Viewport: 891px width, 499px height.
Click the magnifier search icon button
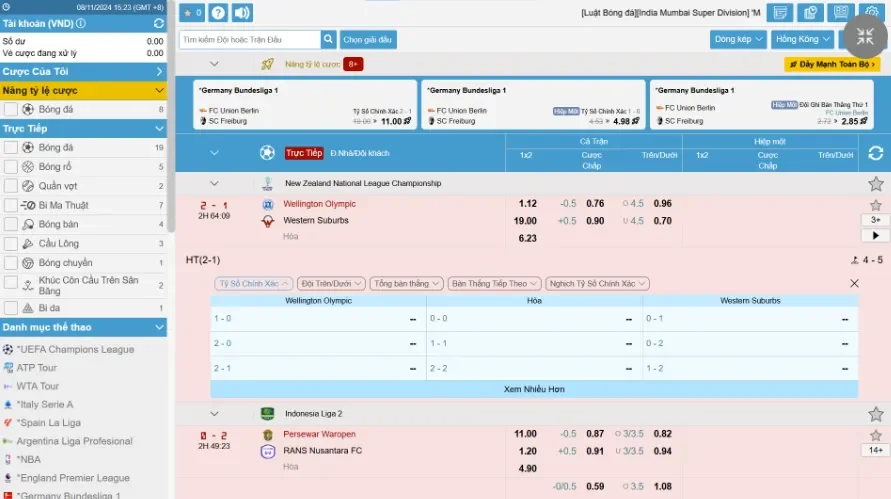click(328, 39)
